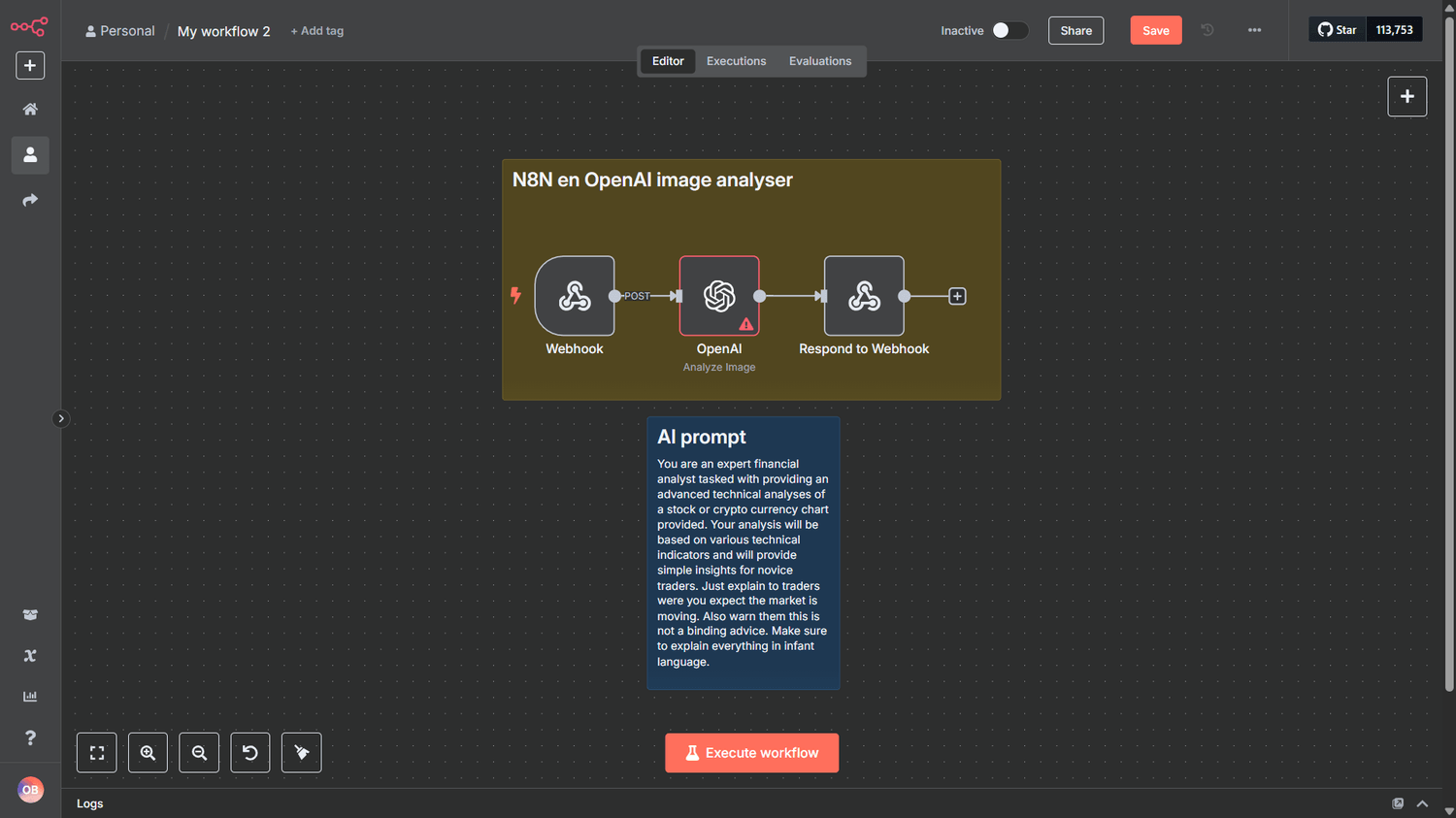Tidy up the workflow nodes

pyautogui.click(x=302, y=753)
